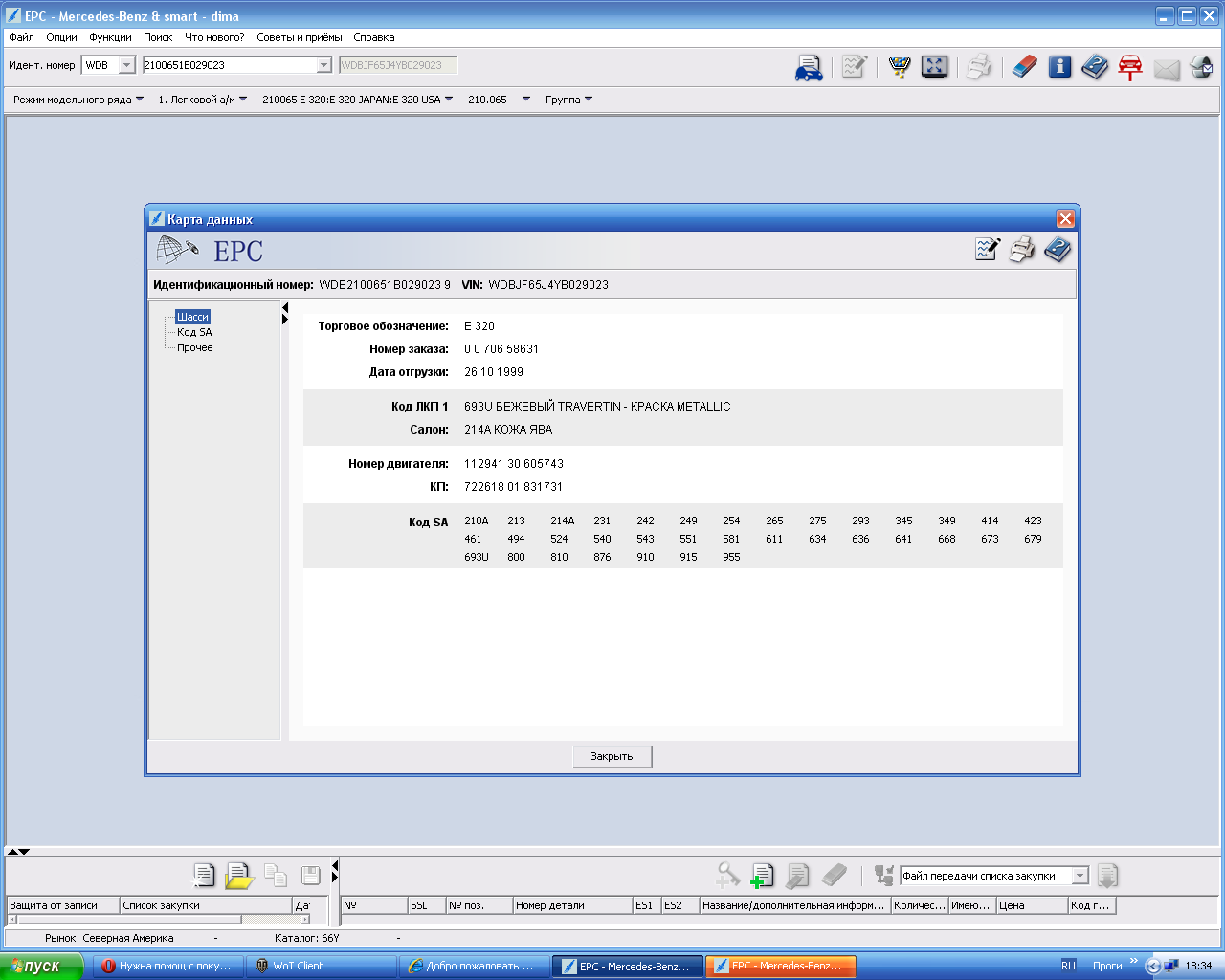1225x980 pixels.
Task: Open the Опции menu
Action: click(61, 37)
